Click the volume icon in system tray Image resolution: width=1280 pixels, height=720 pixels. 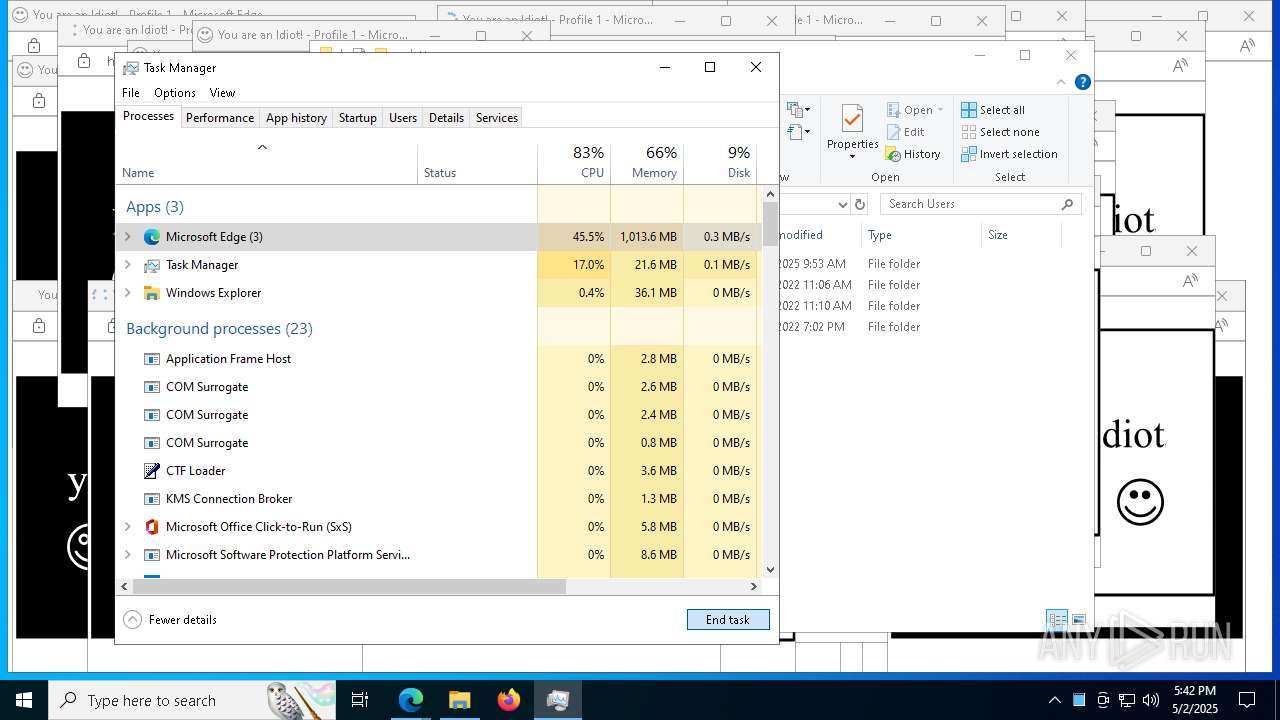[x=1151, y=700]
